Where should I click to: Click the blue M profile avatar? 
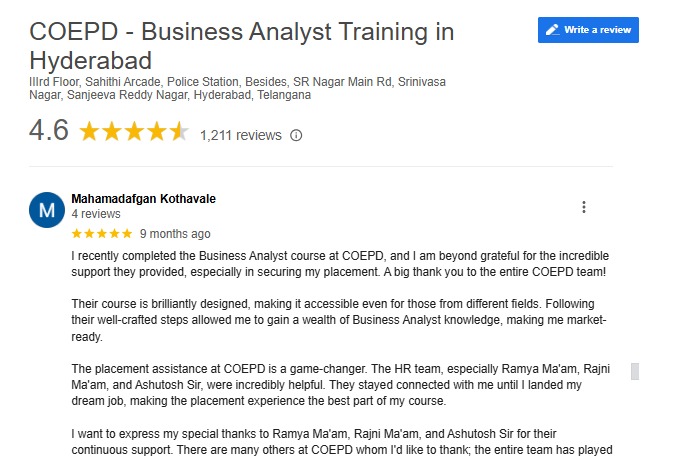(x=47, y=211)
